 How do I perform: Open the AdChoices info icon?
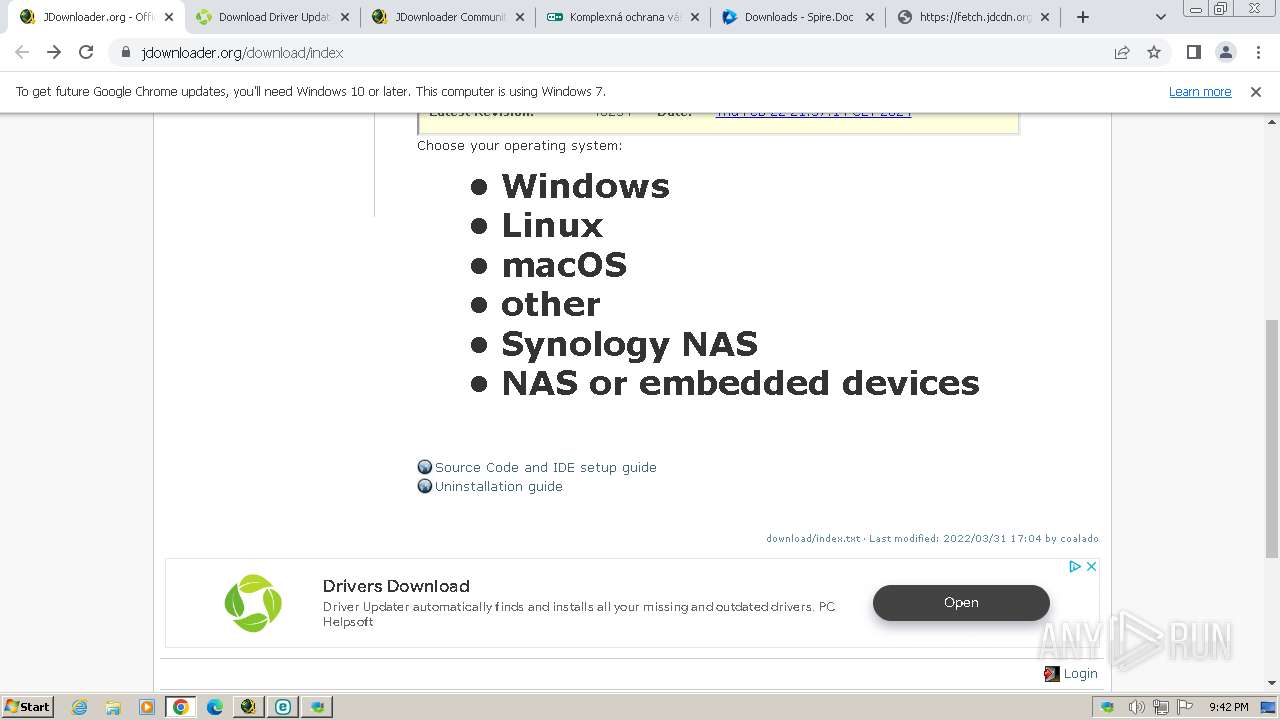1075,566
